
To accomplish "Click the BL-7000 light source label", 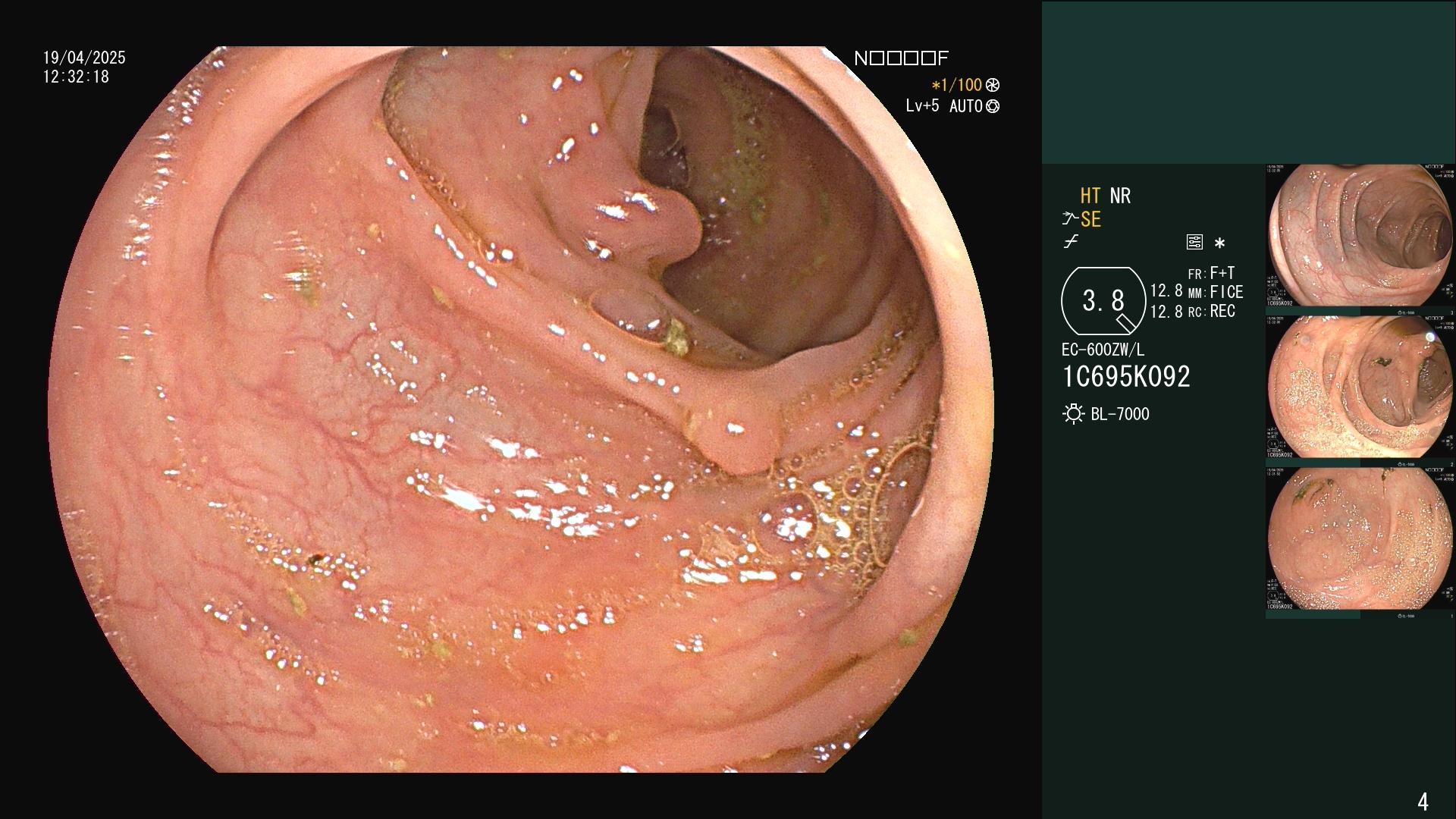I will click(1120, 414).
